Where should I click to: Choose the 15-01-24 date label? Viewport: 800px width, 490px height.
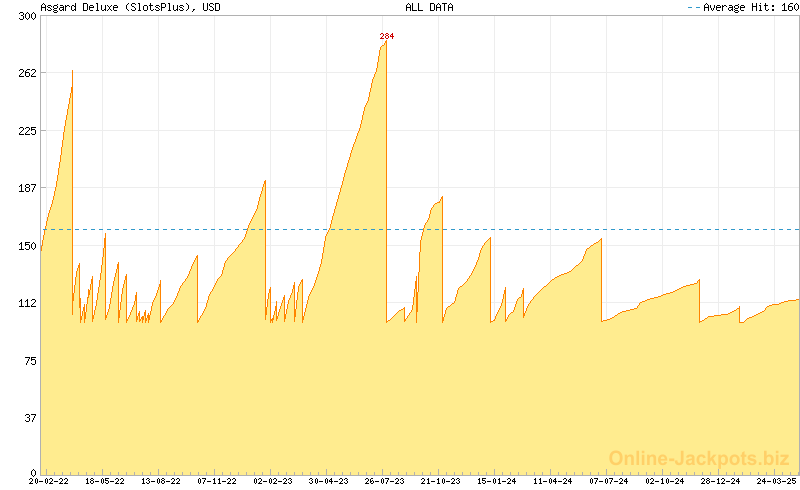tap(497, 481)
